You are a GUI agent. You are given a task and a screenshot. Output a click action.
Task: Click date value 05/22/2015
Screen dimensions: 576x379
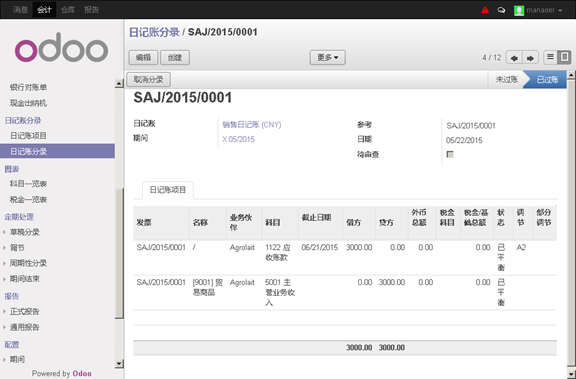(x=464, y=140)
